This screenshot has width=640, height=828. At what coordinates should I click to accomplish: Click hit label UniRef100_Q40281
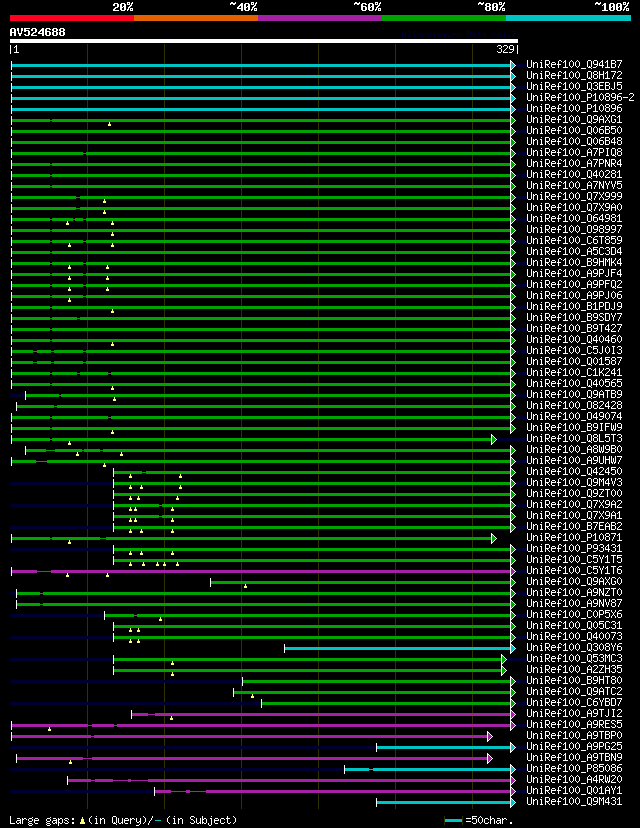[574, 175]
